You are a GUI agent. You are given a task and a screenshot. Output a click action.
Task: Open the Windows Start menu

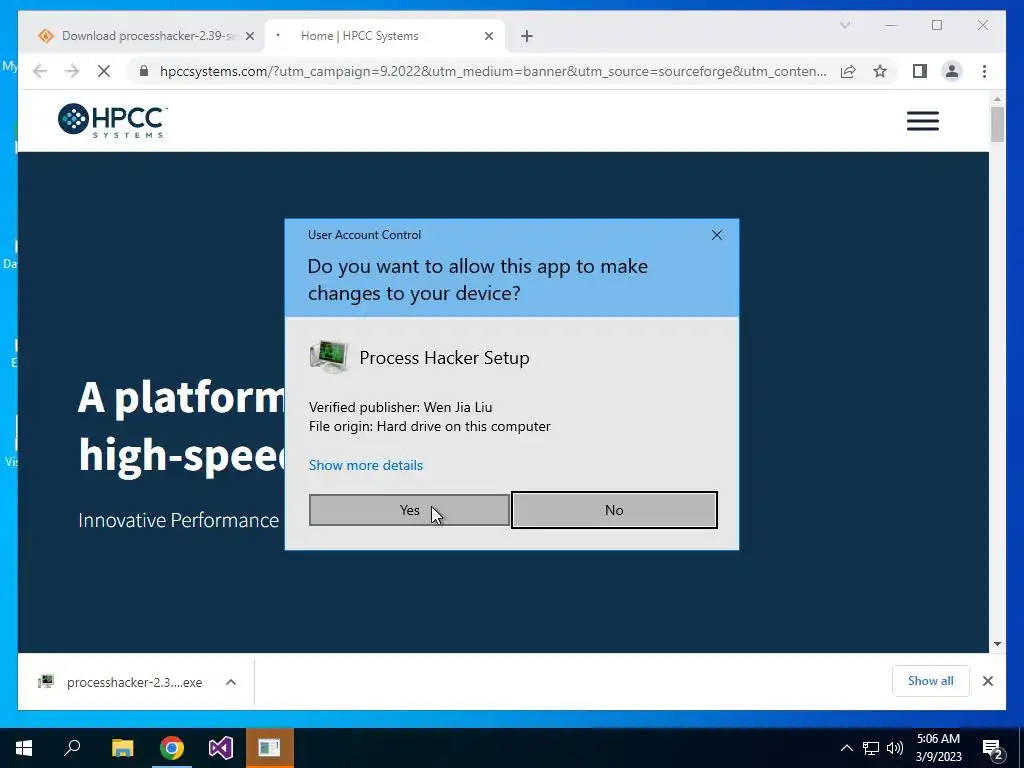point(24,748)
